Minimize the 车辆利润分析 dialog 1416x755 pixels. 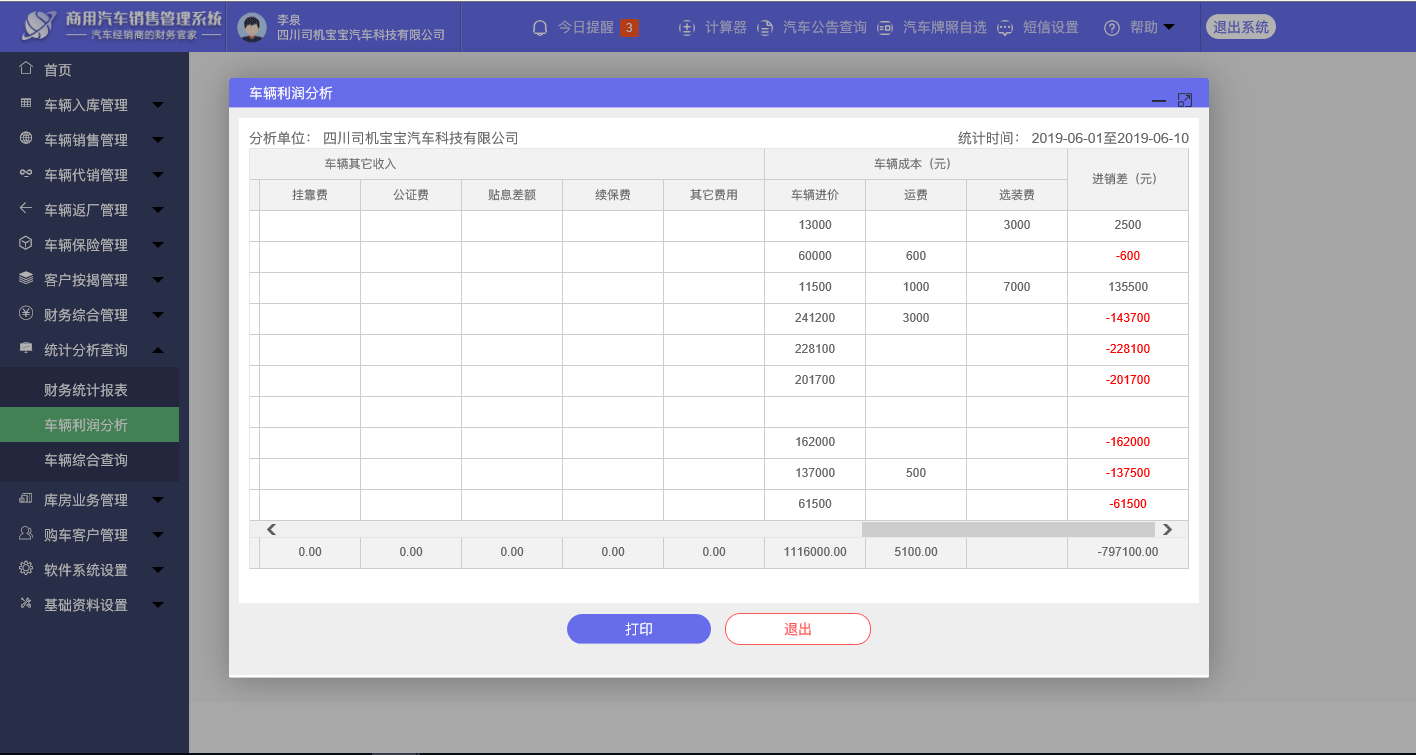(1159, 101)
